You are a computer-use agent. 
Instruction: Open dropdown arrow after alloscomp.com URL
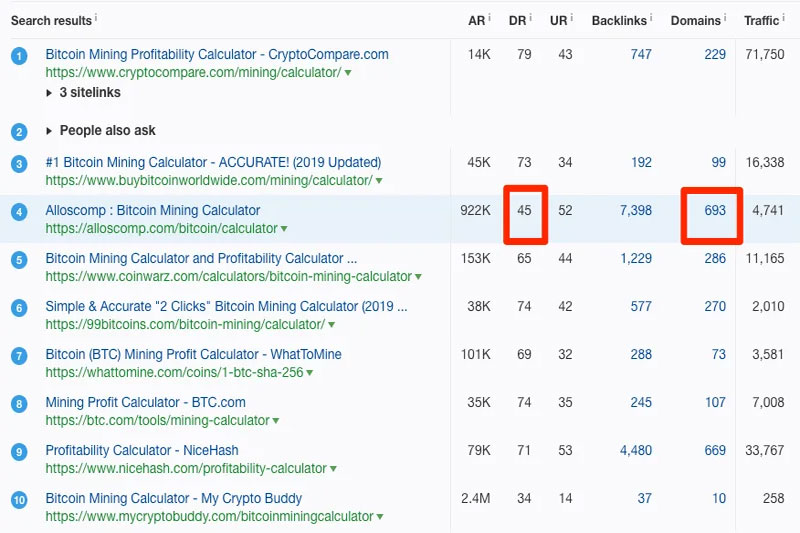(284, 229)
